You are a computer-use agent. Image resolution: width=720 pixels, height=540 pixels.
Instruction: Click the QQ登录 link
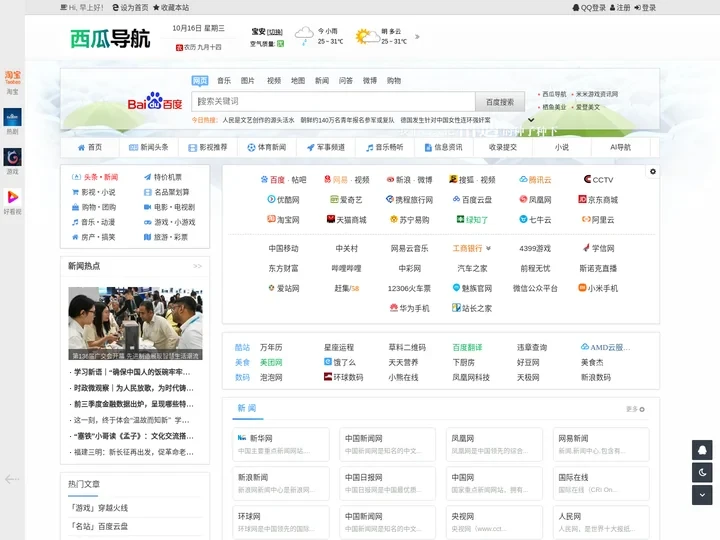[589, 7]
